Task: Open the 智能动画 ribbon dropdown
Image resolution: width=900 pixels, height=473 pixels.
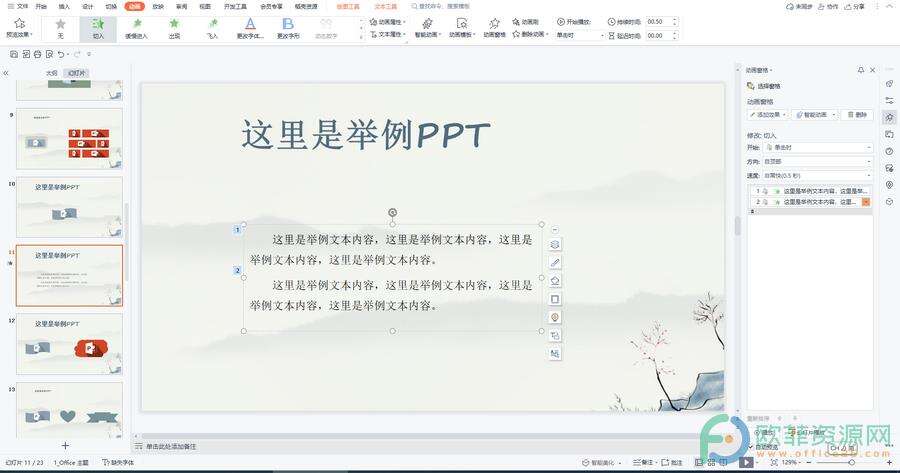Action: [x=427, y=28]
